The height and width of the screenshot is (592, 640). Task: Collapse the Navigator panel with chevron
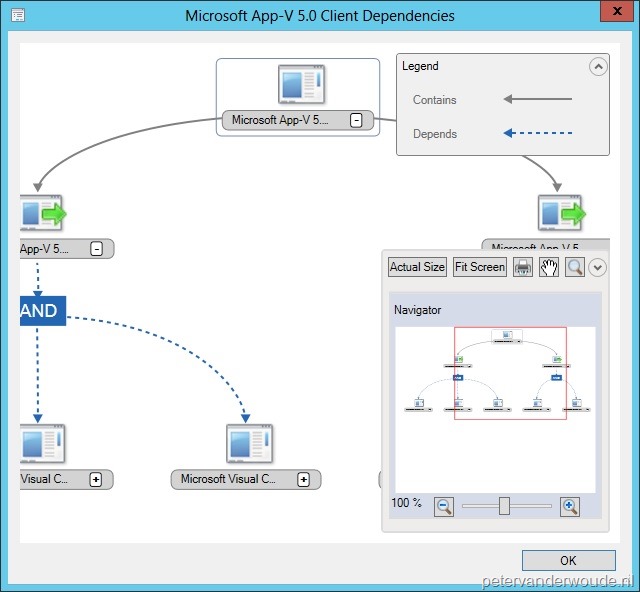pos(597,267)
